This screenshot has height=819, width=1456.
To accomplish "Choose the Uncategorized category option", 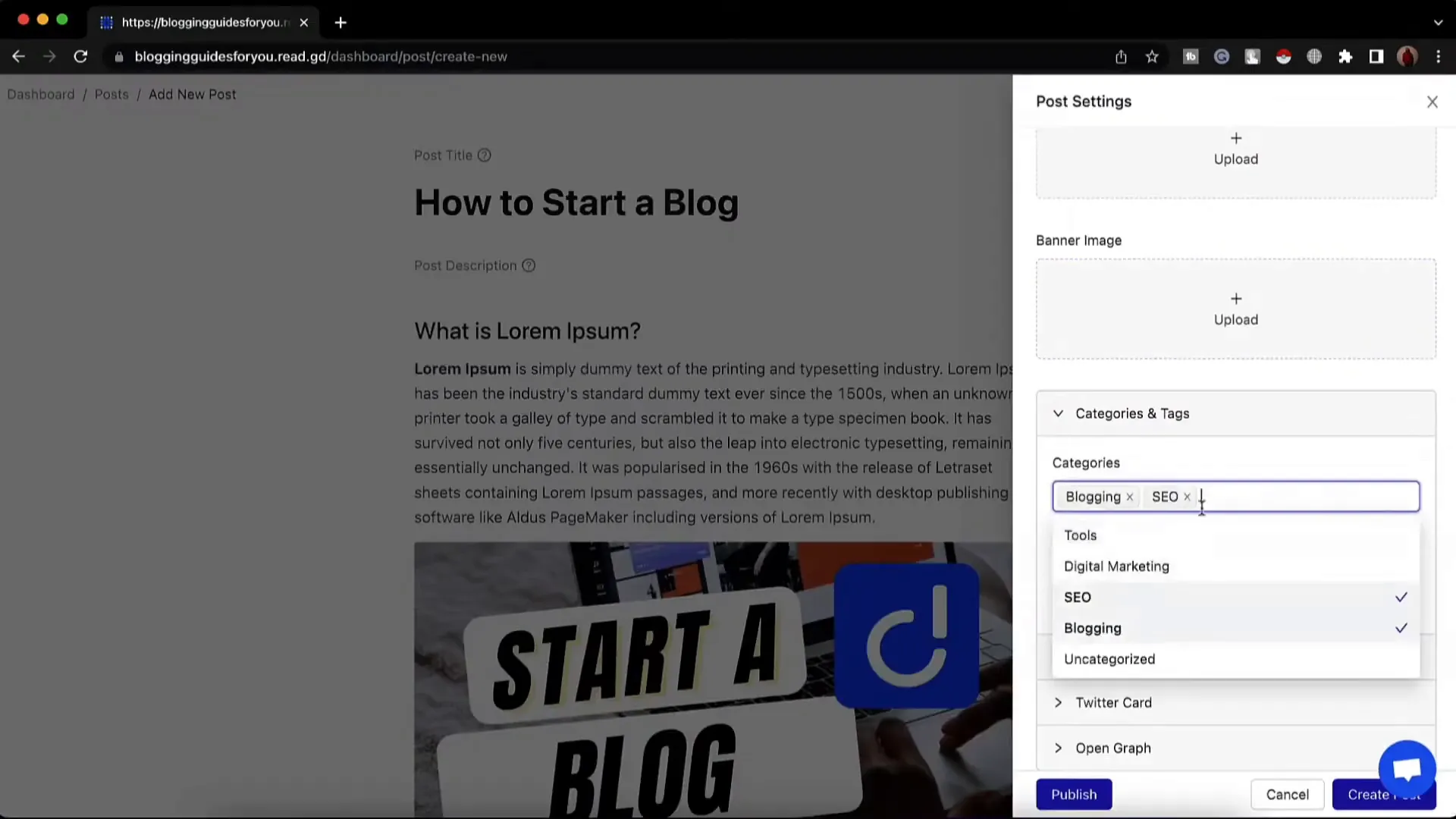I will 1236,660.
